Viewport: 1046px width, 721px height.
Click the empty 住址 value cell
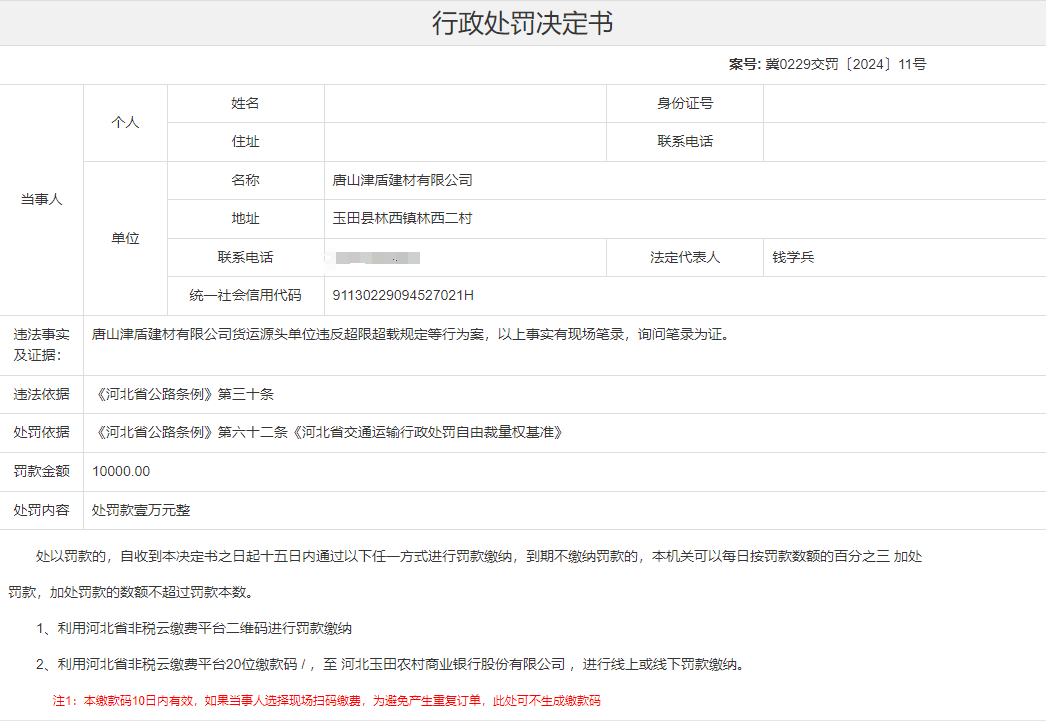[x=465, y=141]
